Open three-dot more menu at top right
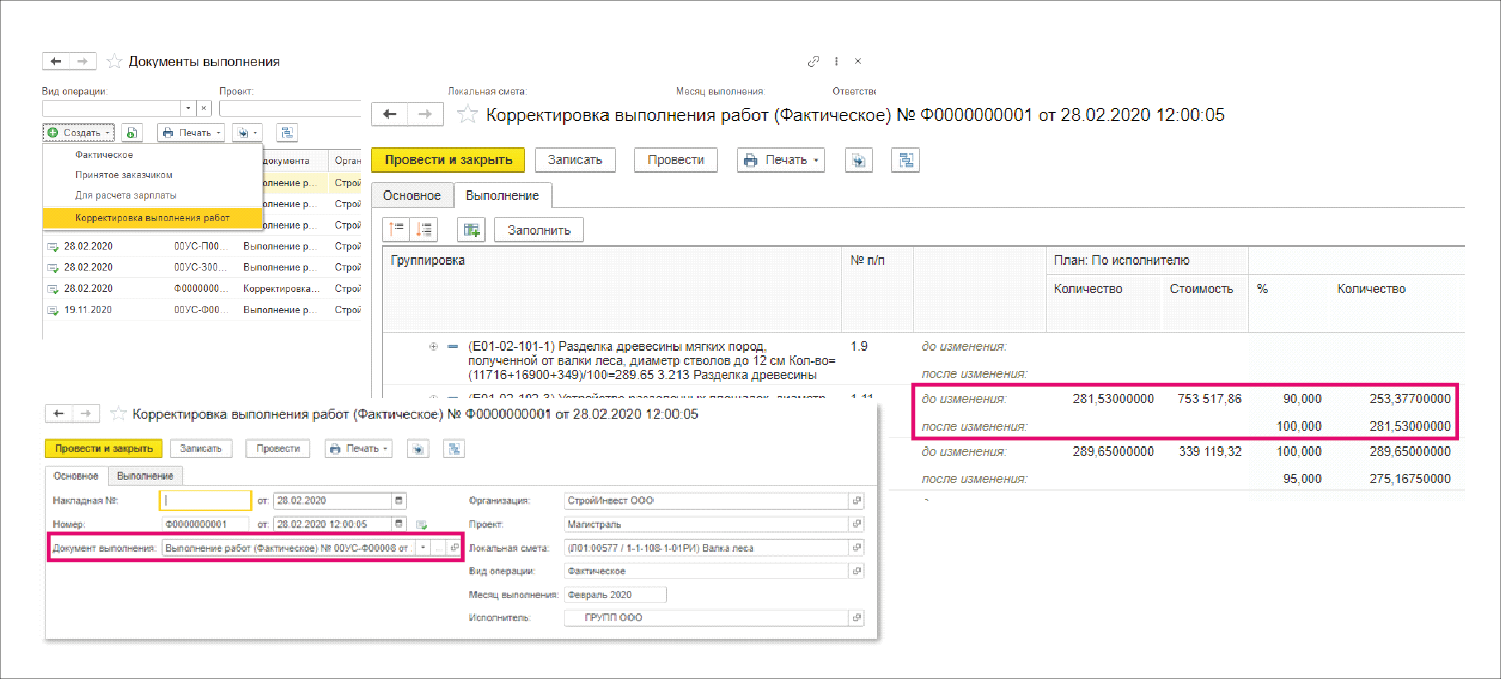Screen dimensions: 1501x679 coord(836,61)
